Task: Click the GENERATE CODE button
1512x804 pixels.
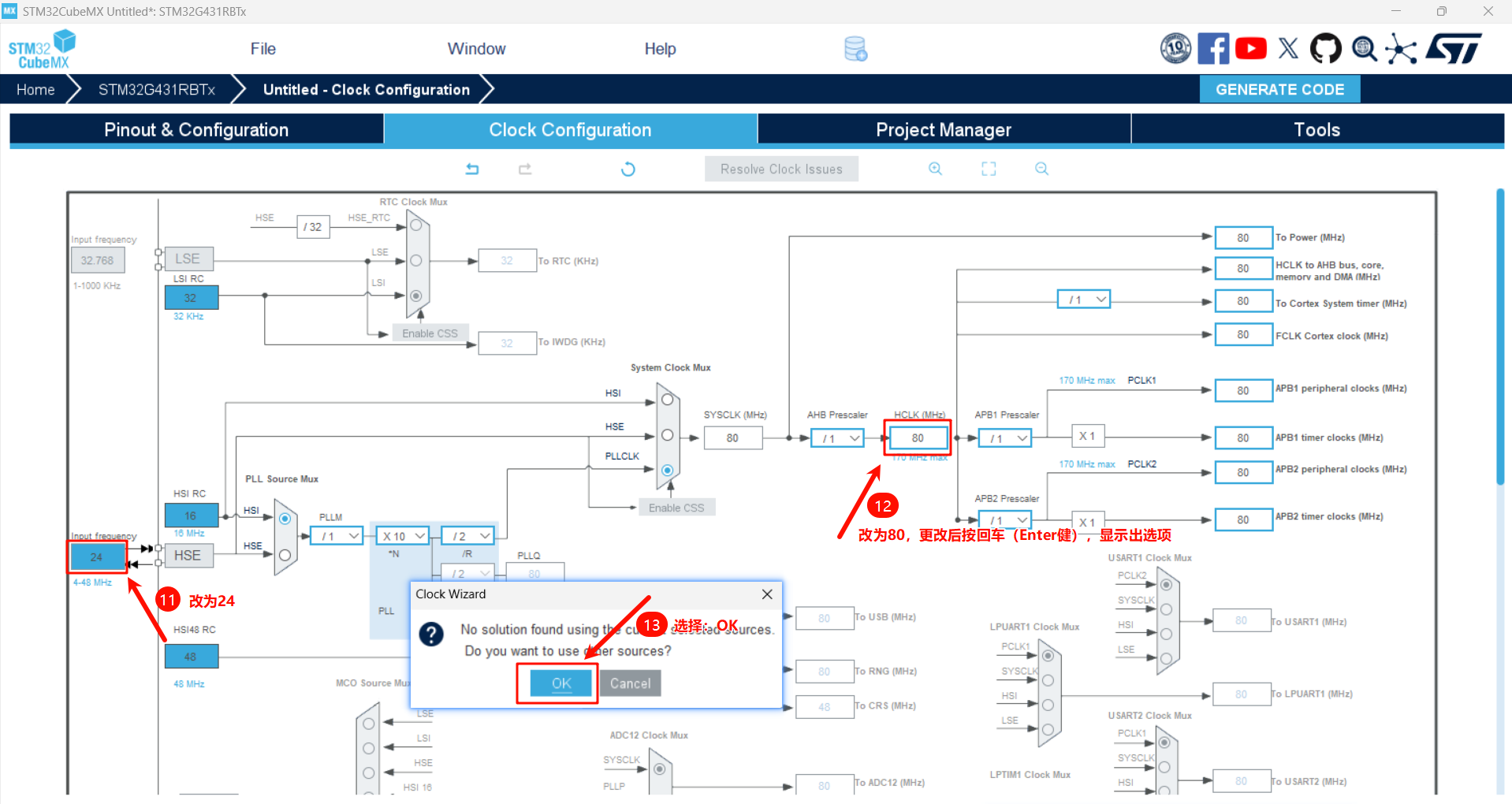Action: pyautogui.click(x=1279, y=89)
